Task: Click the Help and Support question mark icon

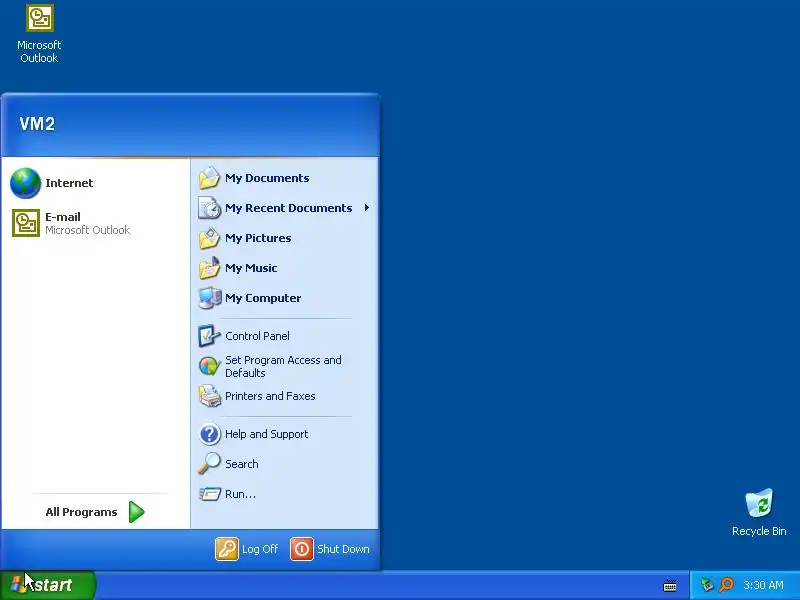Action: 209,434
